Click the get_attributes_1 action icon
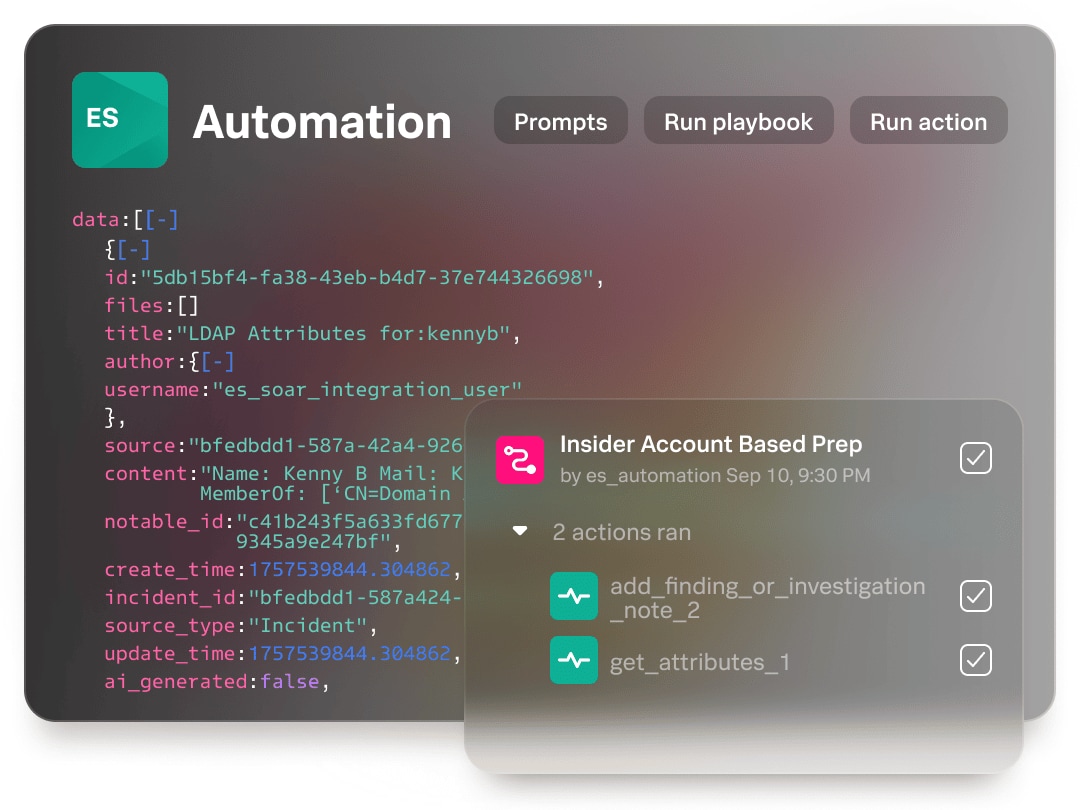This screenshot has height=810, width=1080. click(x=574, y=661)
